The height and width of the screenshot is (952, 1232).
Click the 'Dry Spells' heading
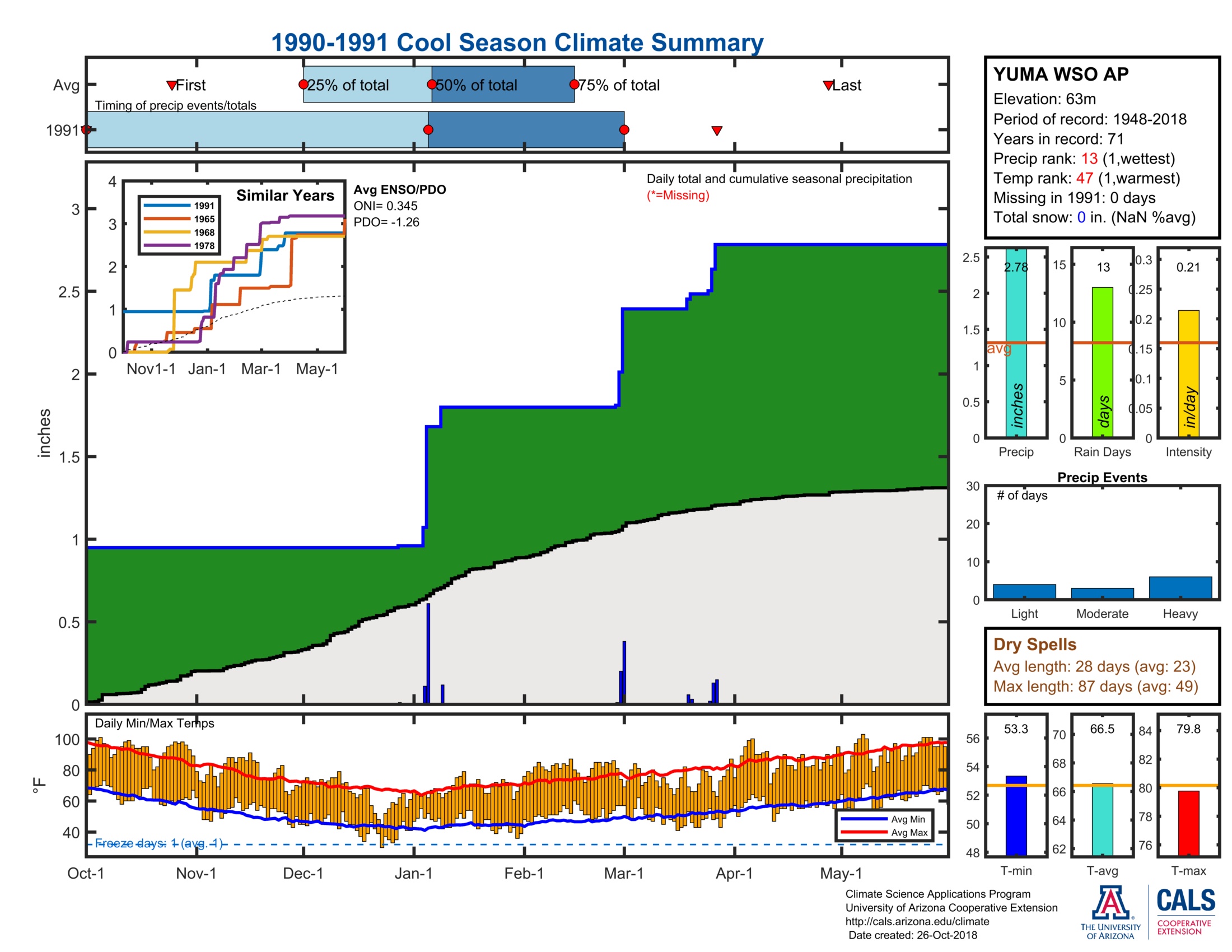click(1034, 645)
